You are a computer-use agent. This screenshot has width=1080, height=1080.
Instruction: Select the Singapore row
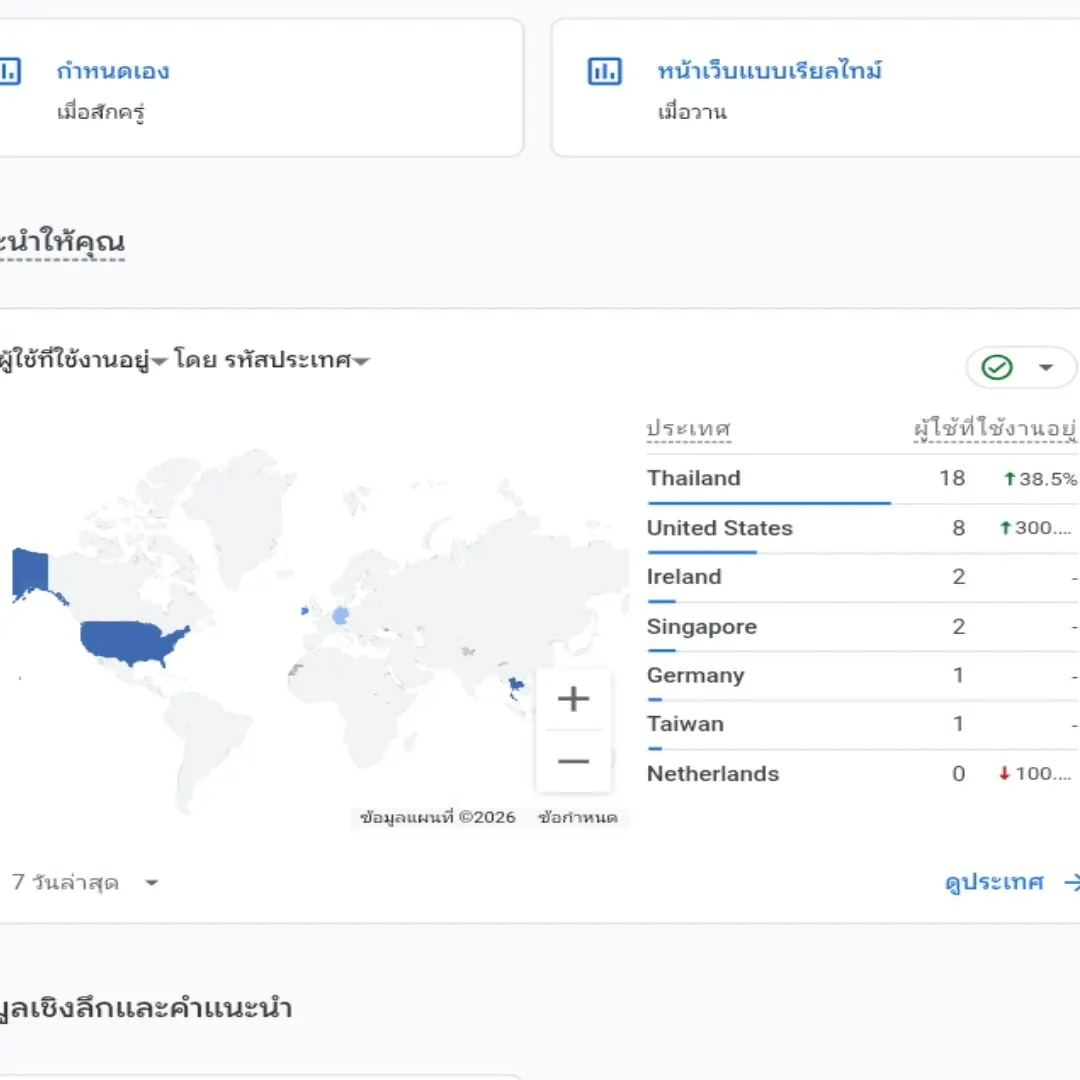(862, 627)
